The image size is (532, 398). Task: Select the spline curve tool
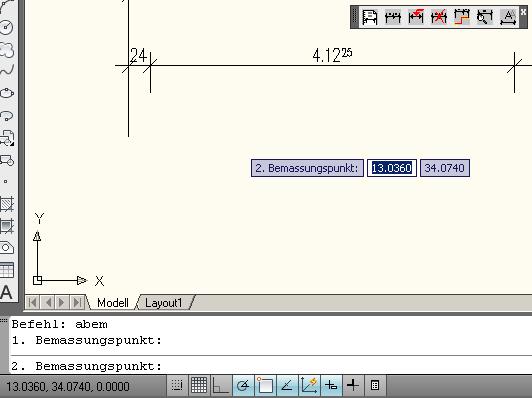(x=7, y=70)
